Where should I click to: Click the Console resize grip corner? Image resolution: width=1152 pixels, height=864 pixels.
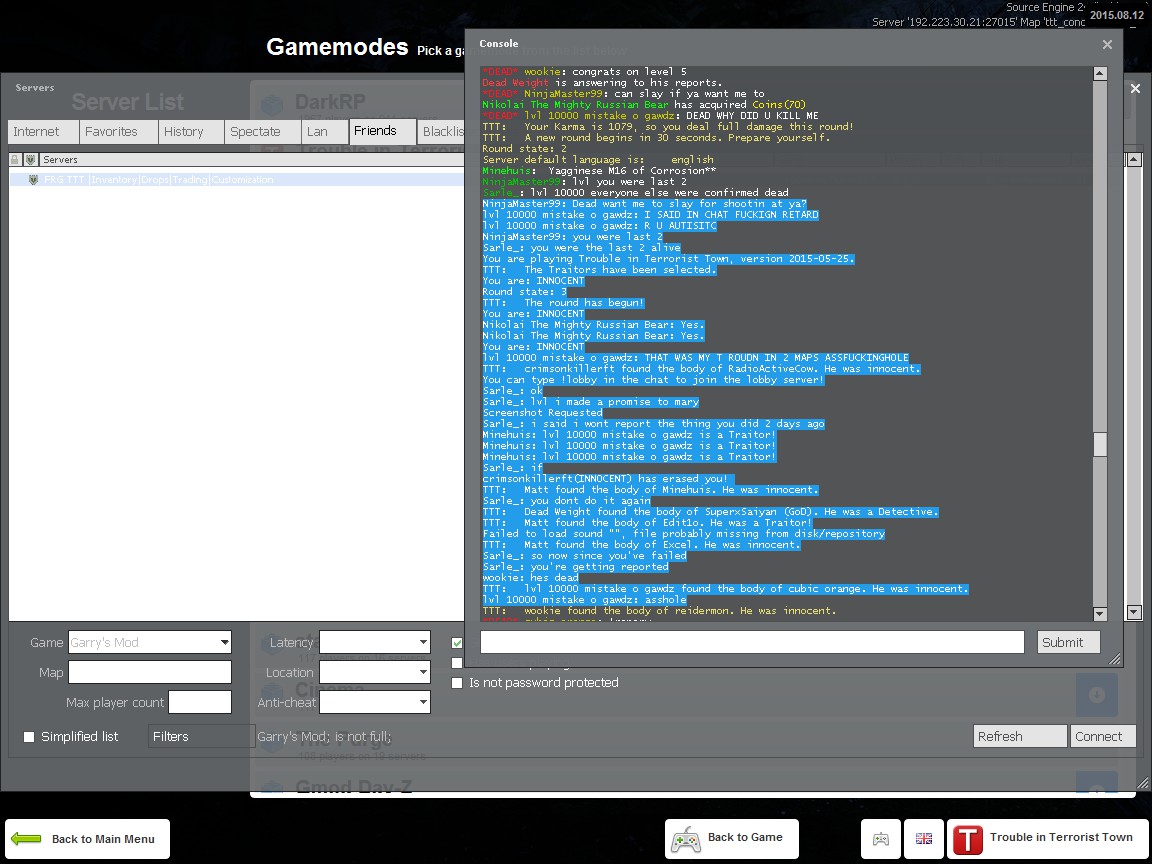pos(1115,659)
